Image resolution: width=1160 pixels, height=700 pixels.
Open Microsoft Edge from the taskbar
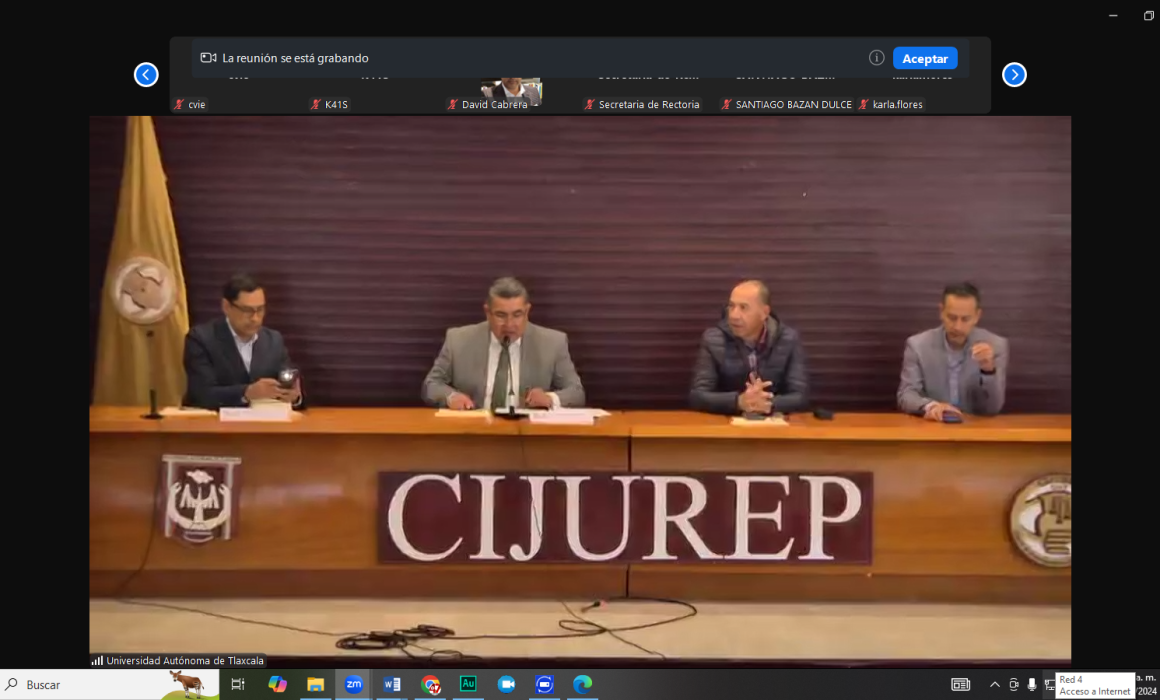coord(583,684)
